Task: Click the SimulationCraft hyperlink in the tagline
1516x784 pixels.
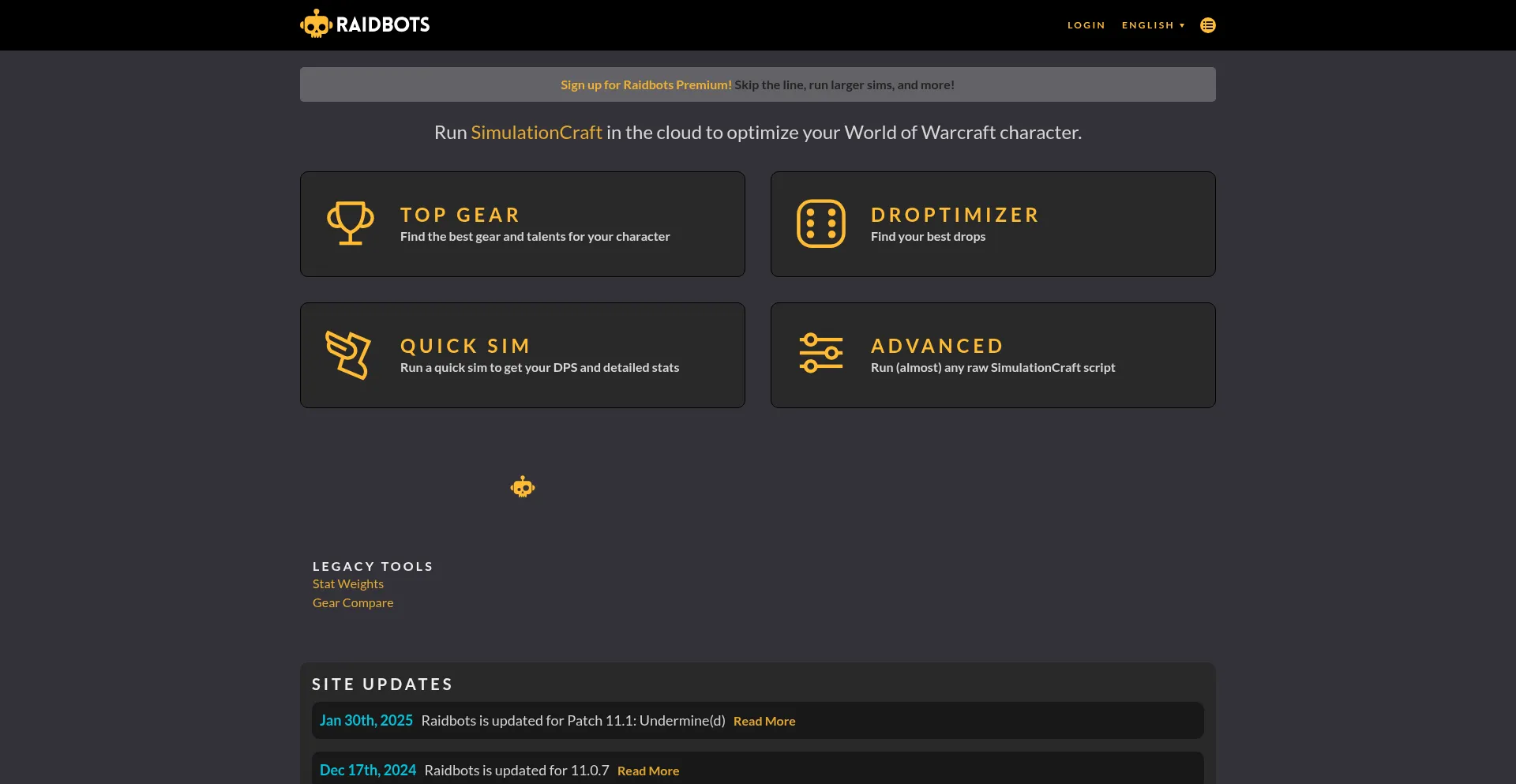Action: tap(536, 132)
